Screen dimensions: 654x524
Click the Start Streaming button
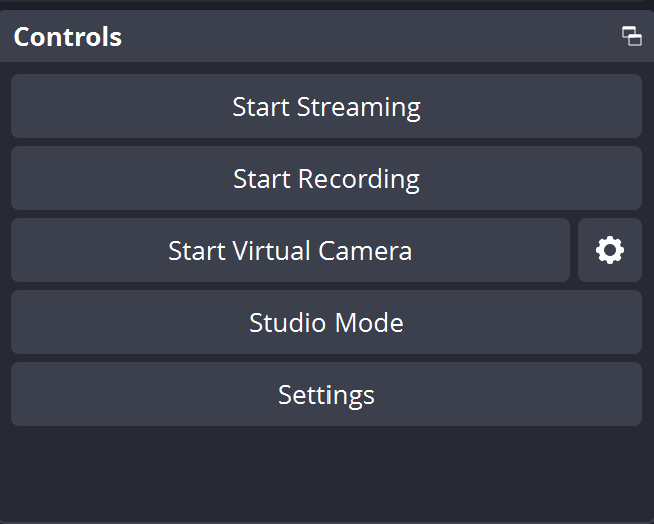(x=326, y=106)
